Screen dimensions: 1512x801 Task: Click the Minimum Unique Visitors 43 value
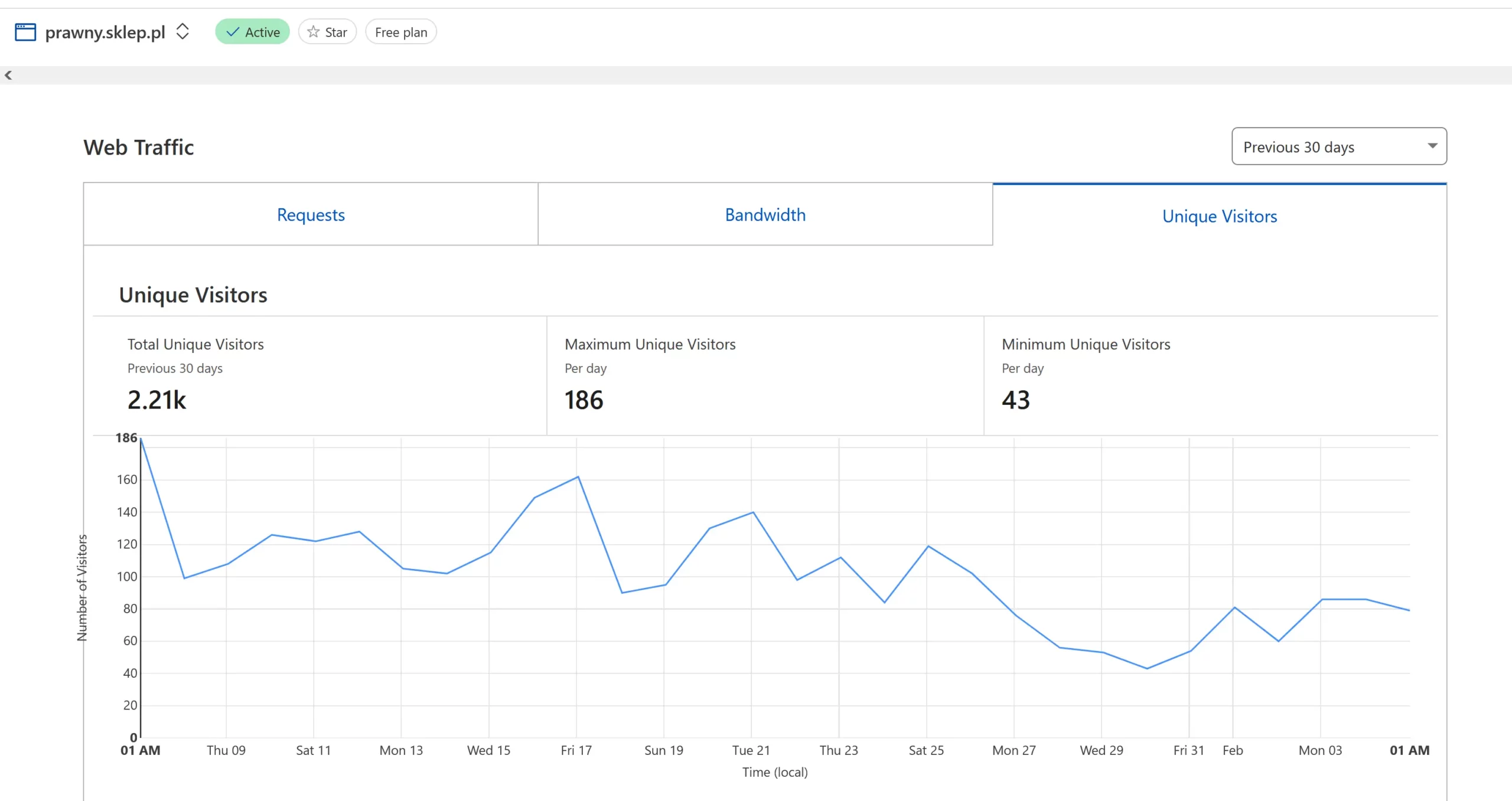pos(1015,400)
